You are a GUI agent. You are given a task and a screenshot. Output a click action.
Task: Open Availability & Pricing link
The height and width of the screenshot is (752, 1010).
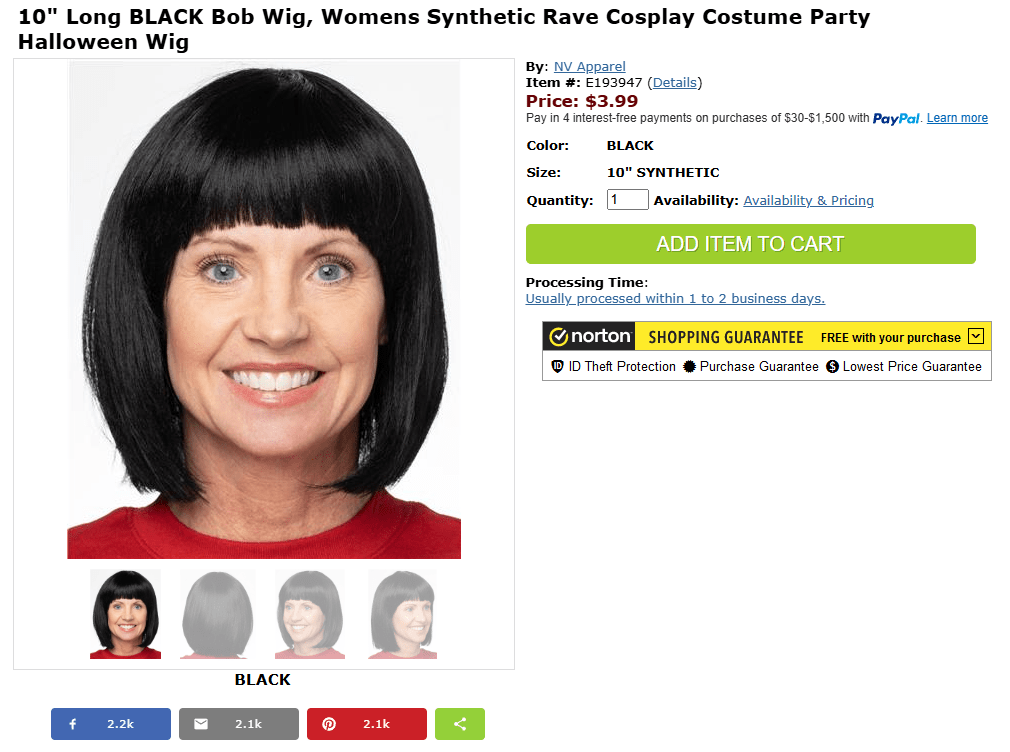(x=808, y=201)
